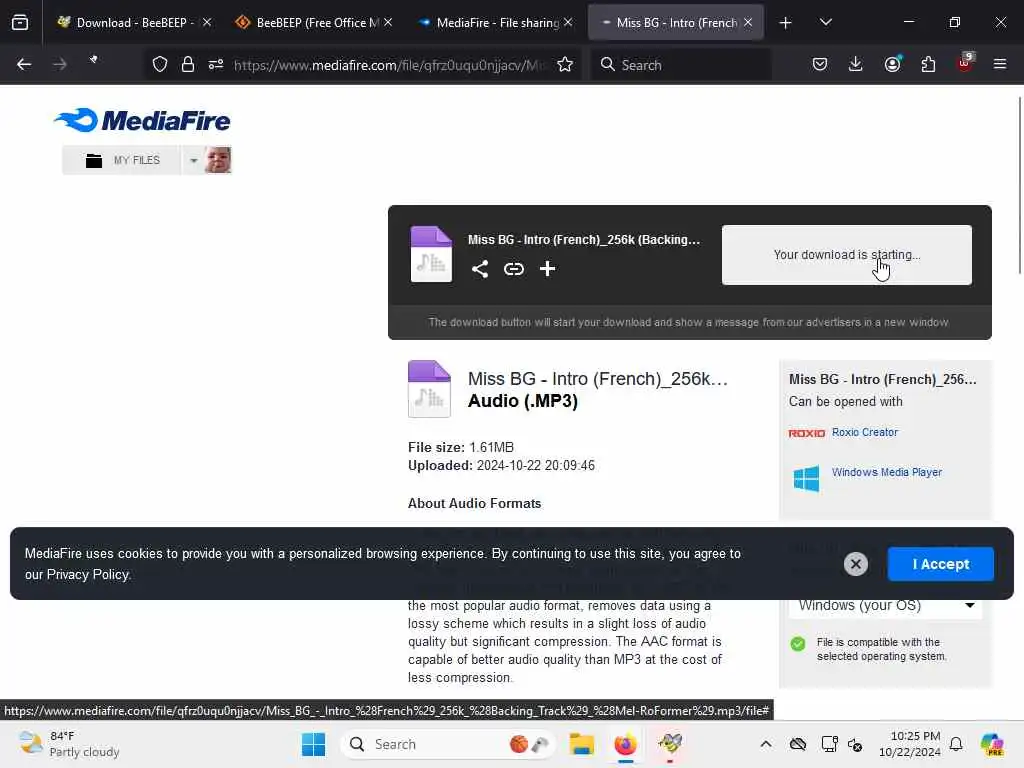Click the site security padlock icon
The width and height of the screenshot is (1024, 768).
coord(188,65)
